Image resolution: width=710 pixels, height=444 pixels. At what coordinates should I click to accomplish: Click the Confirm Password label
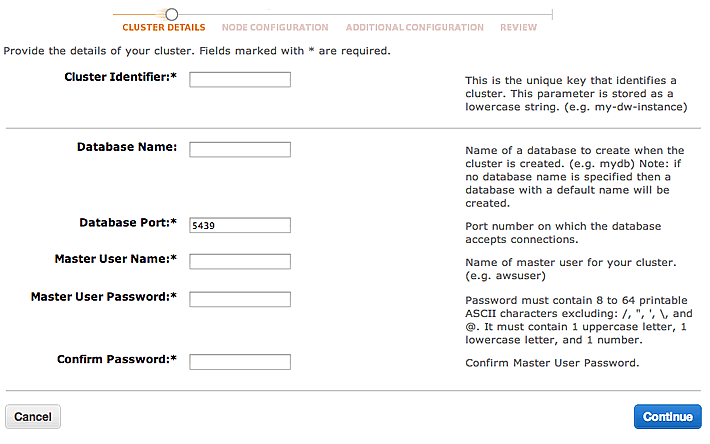[x=117, y=359]
